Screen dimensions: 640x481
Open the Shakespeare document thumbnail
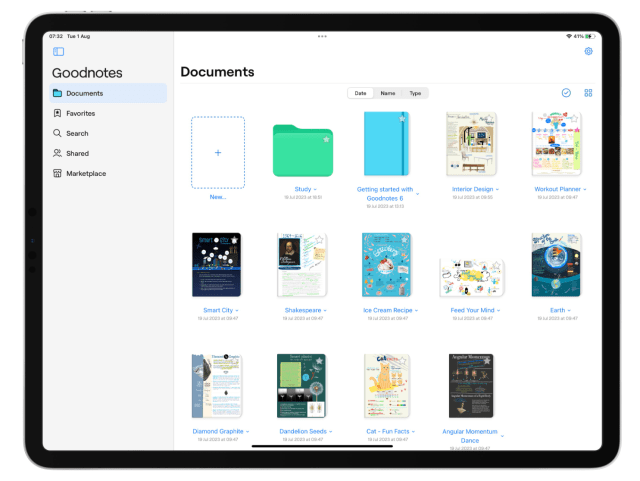(x=302, y=265)
